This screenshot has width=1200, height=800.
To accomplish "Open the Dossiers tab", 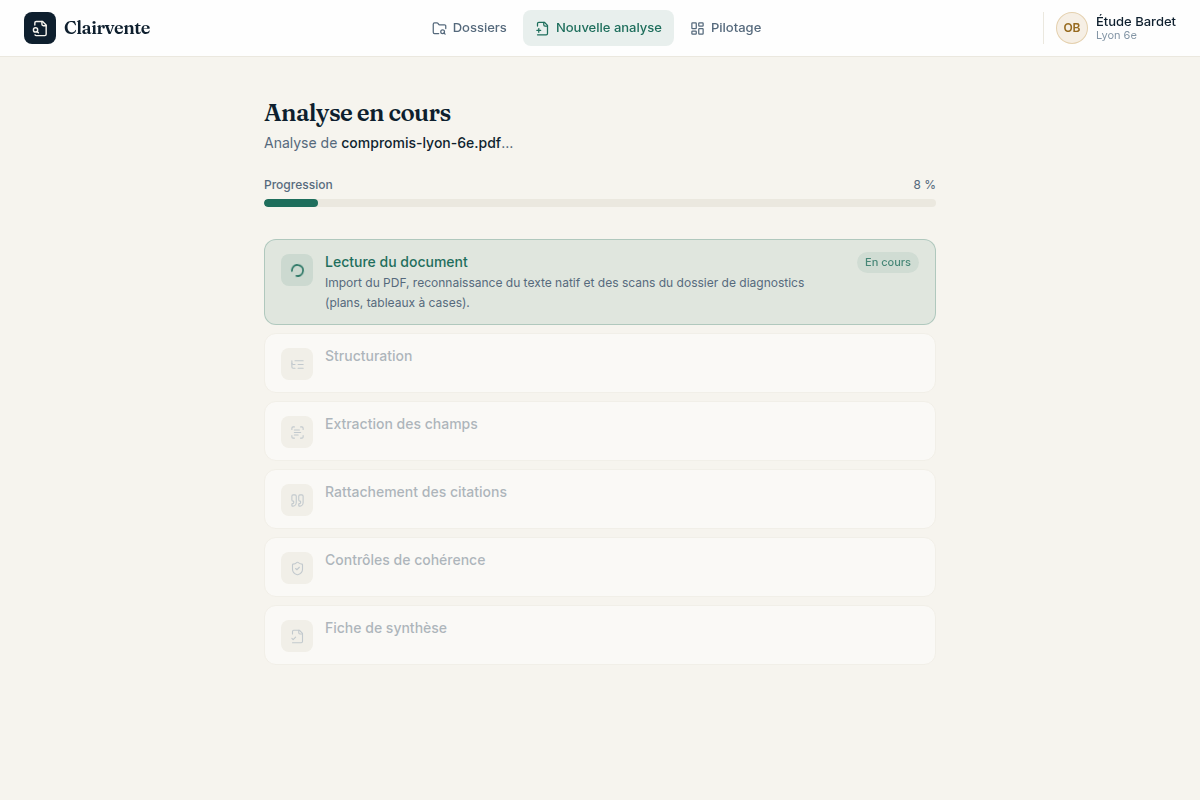I will coord(469,28).
